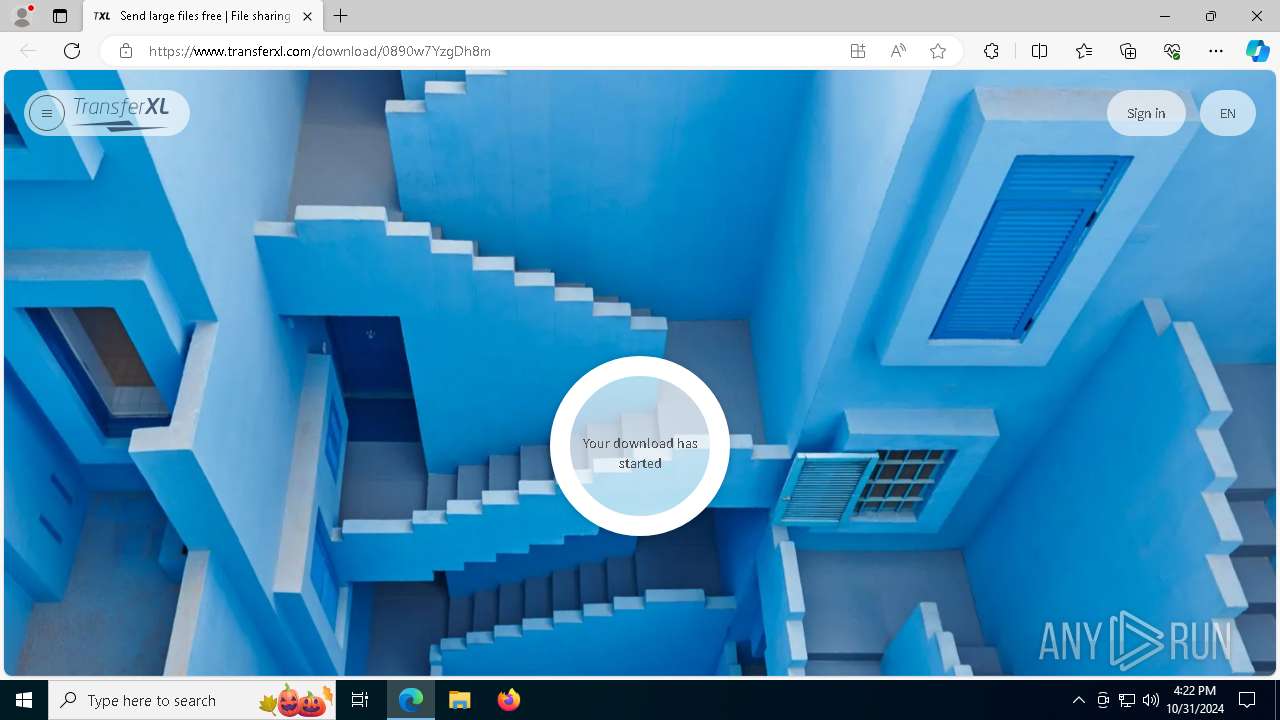Open the clock showing 4:22 PM
The height and width of the screenshot is (720, 1280).
pos(1194,700)
